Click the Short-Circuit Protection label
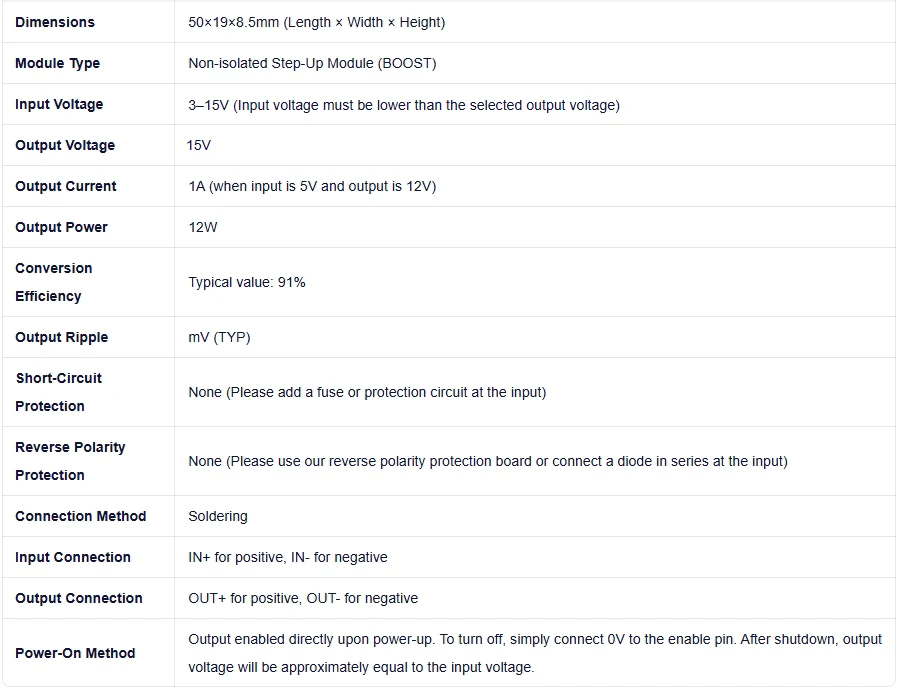 58,392
